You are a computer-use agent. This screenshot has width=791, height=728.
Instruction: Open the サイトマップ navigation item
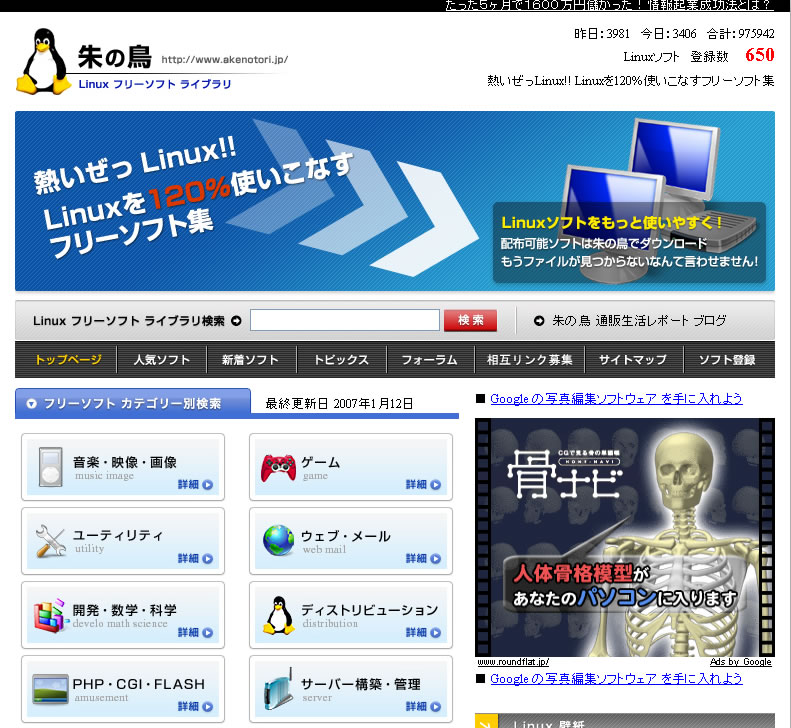(633, 360)
